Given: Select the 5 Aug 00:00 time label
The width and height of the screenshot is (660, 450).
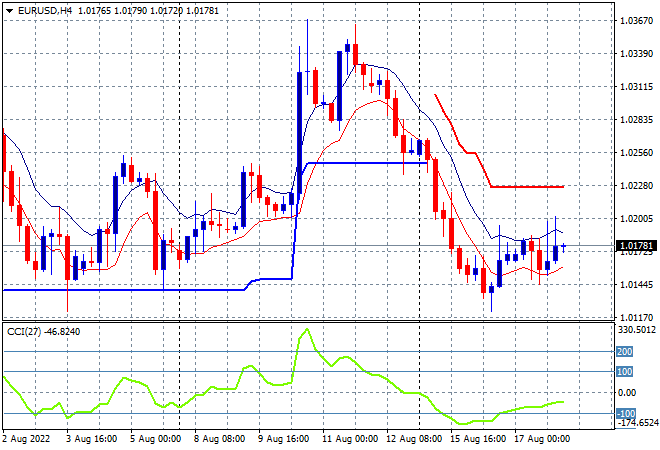Looking at the screenshot, I should 155,439.
